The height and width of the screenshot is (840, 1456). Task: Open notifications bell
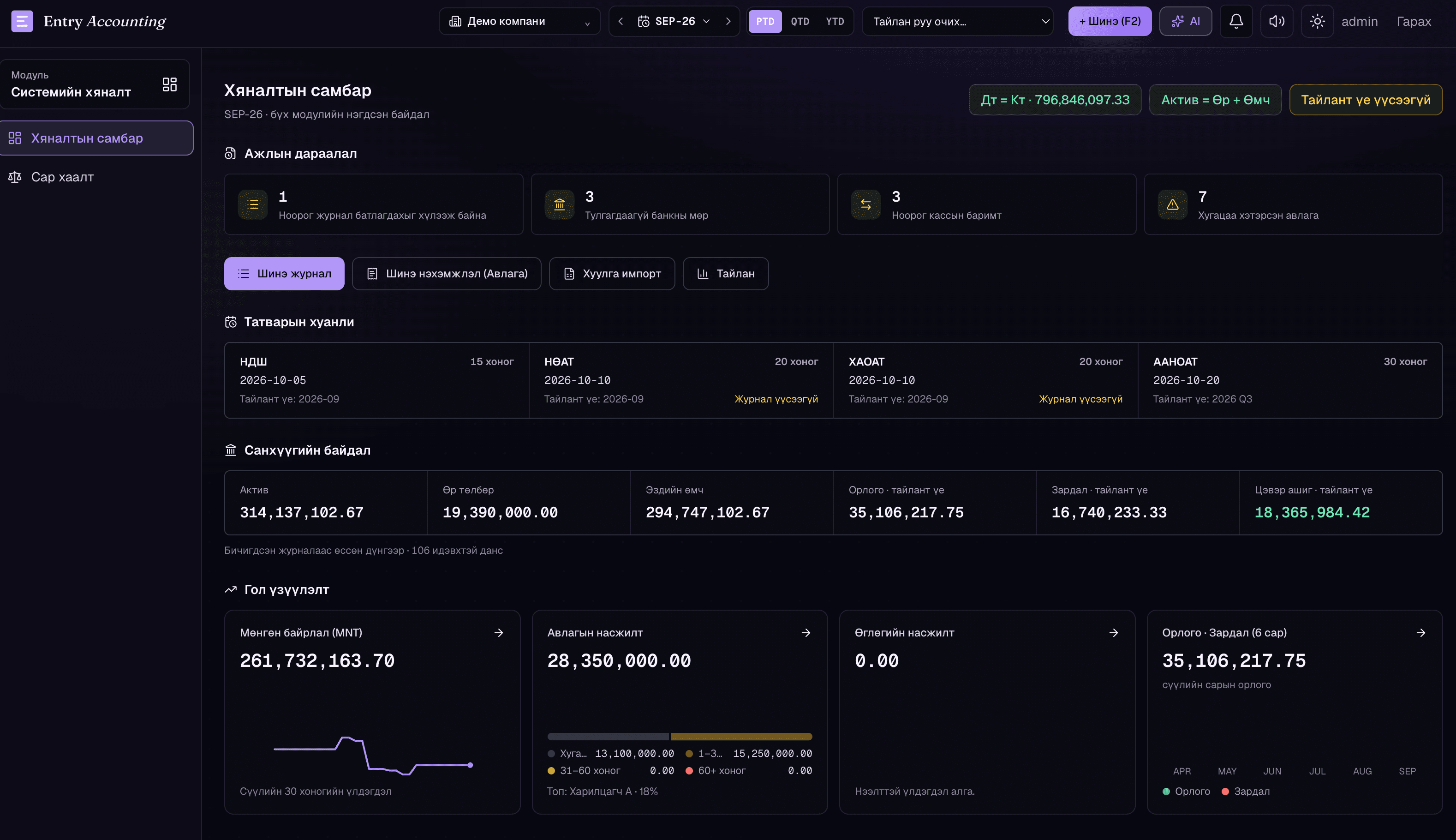[1236, 21]
